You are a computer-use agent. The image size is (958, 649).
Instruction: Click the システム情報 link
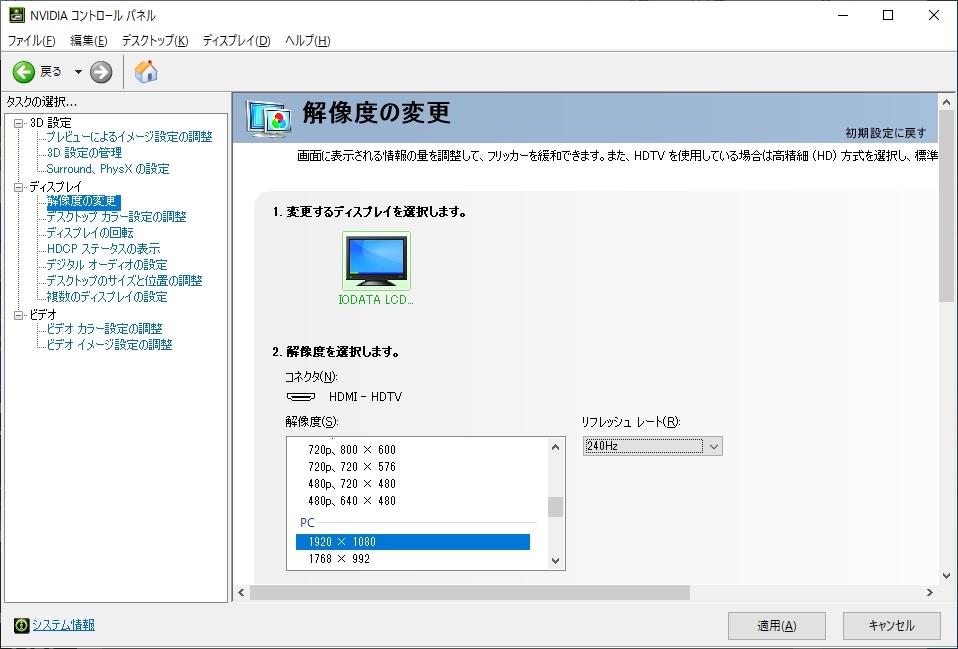click(x=64, y=625)
